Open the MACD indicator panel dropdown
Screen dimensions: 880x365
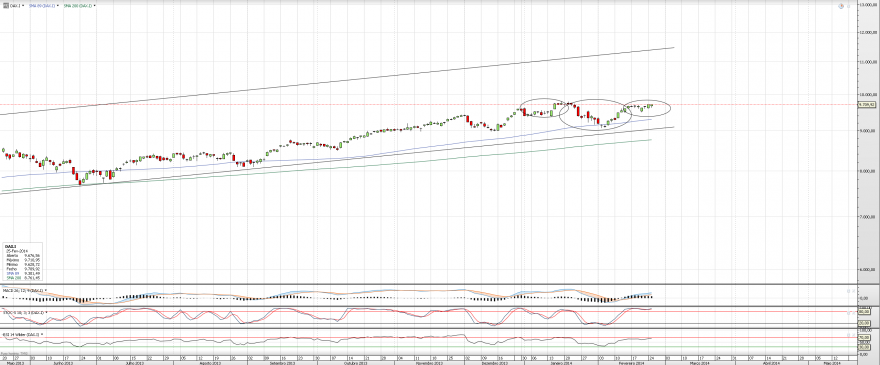click(x=46, y=290)
